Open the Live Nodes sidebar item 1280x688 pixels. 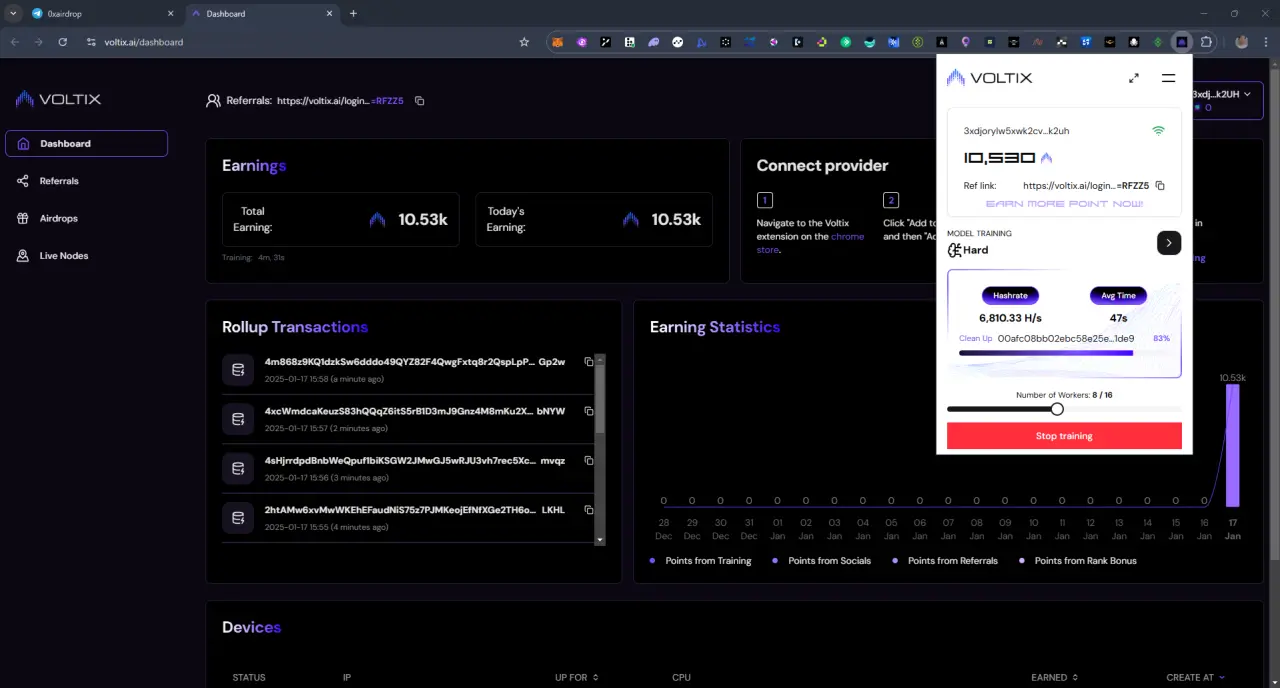(x=64, y=256)
